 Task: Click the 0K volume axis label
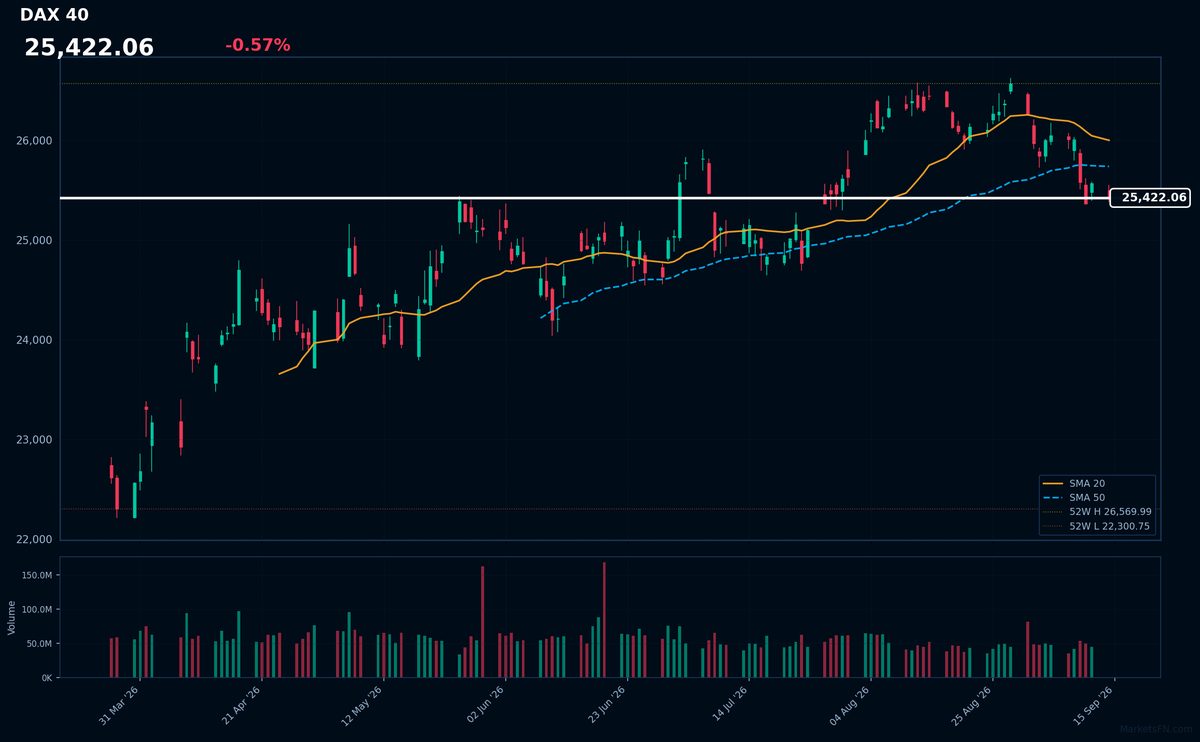coord(47,678)
